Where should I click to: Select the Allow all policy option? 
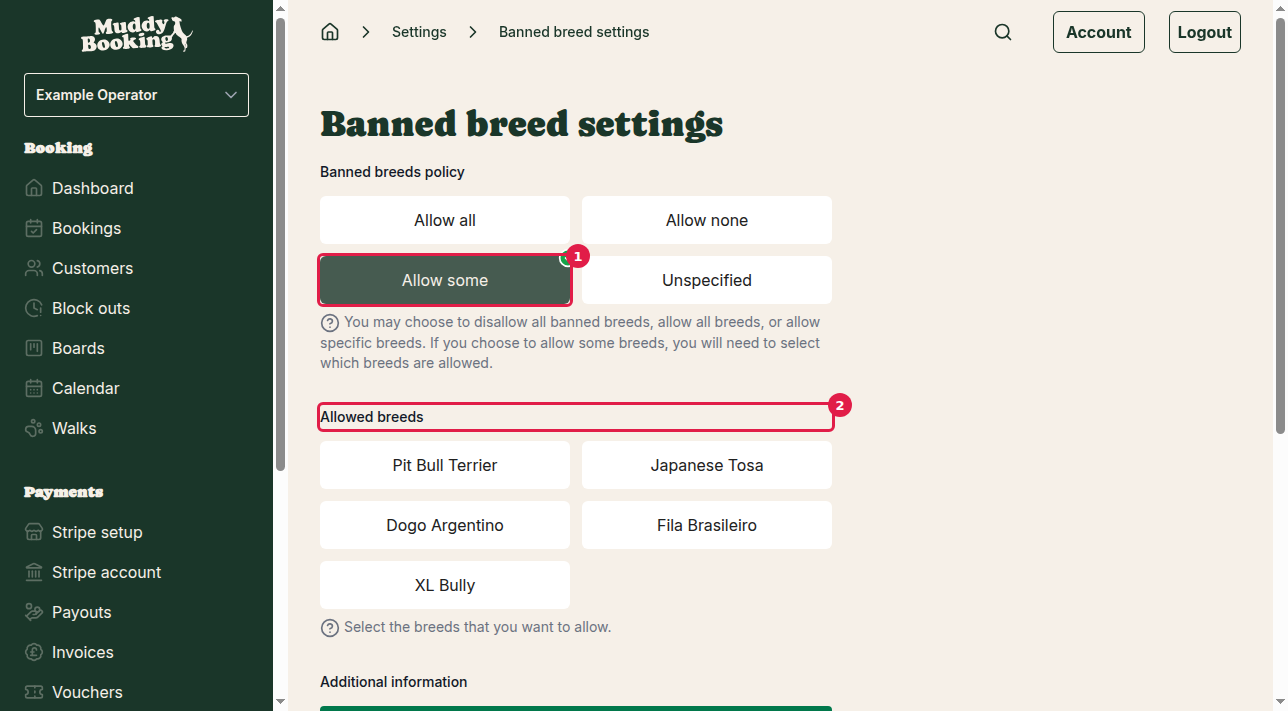[444, 220]
